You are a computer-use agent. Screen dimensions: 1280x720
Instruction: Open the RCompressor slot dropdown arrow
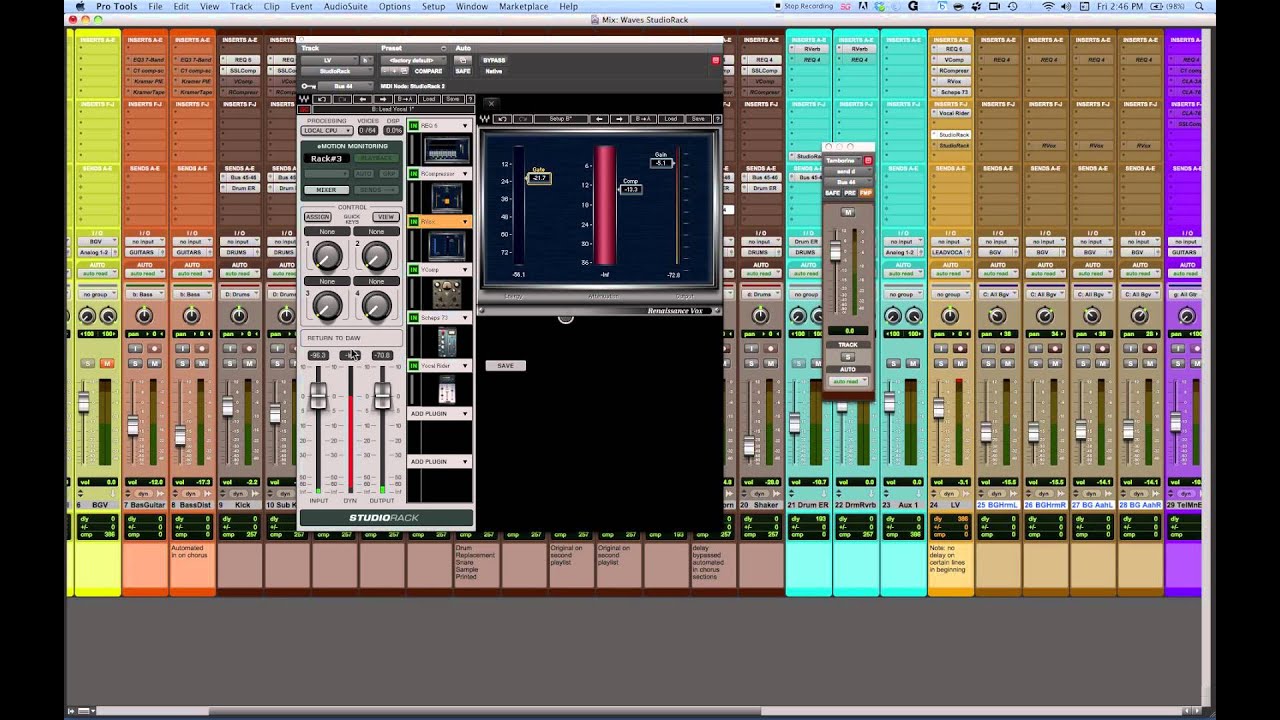click(x=465, y=174)
